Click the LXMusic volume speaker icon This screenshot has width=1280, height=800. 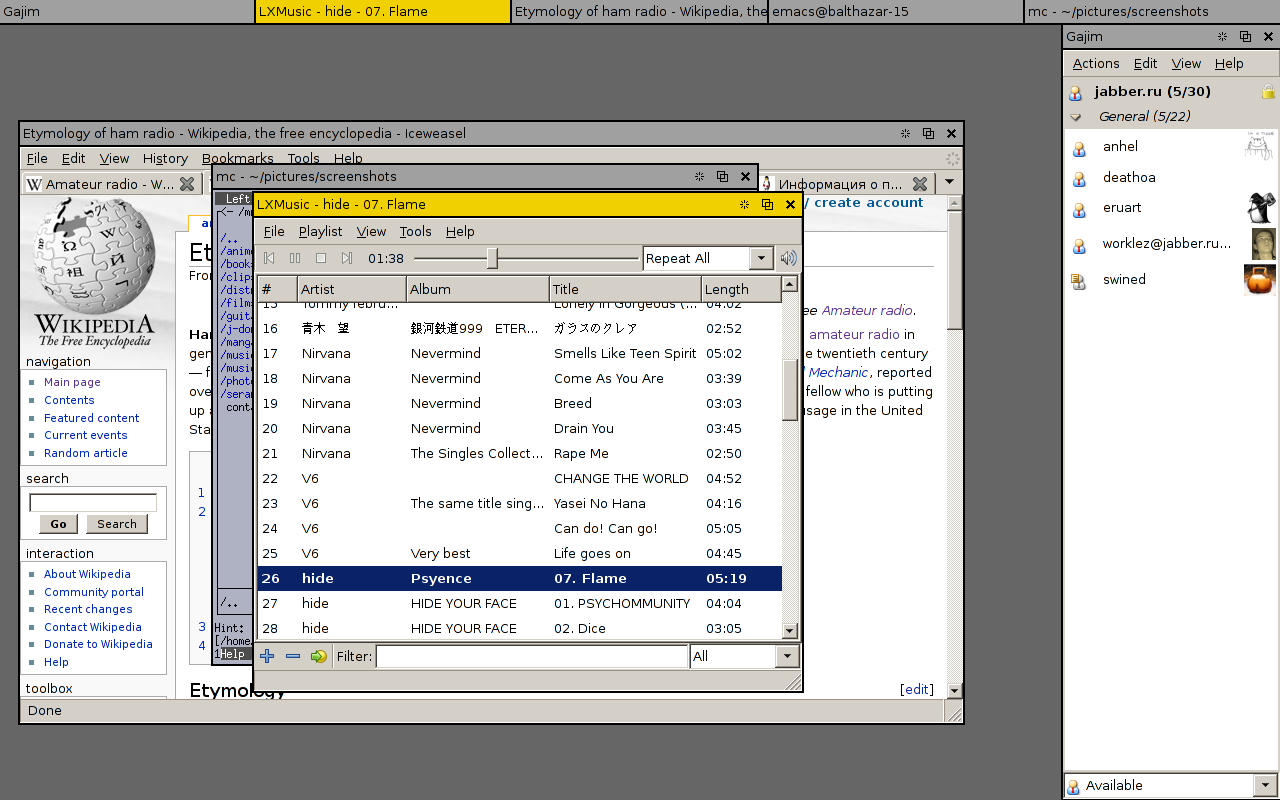pyautogui.click(x=789, y=258)
